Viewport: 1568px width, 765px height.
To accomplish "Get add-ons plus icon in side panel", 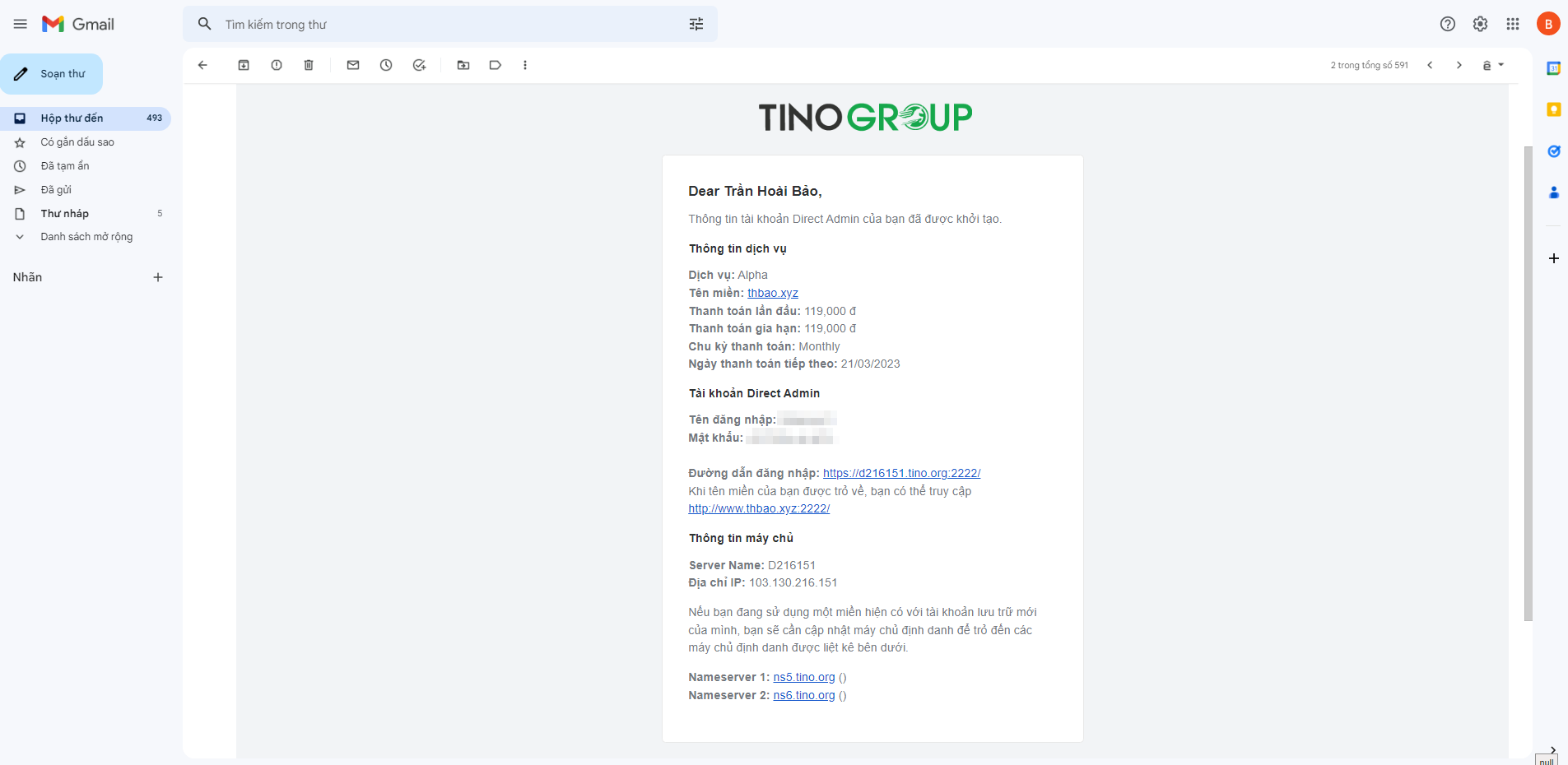I will point(1554,258).
